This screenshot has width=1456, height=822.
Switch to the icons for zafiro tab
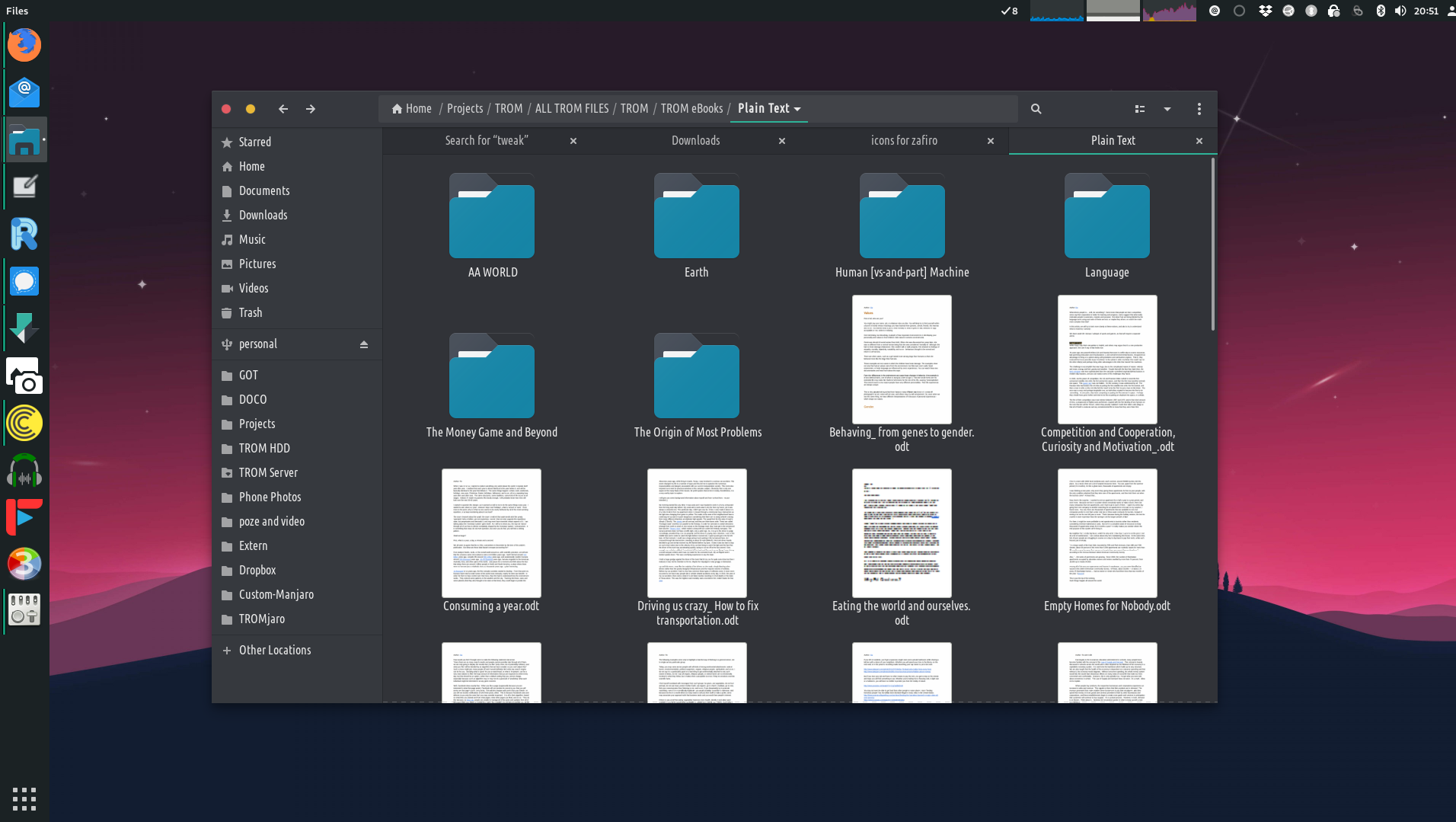[x=904, y=141]
